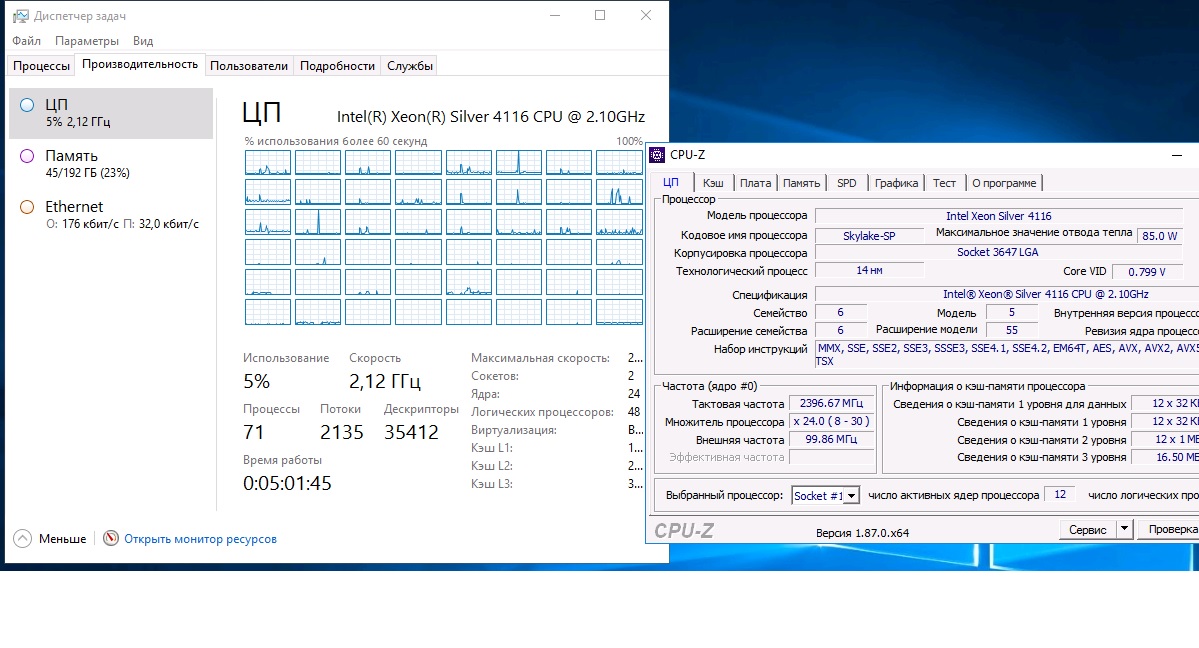Image resolution: width=1199 pixels, height=648 pixels.
Task: Click the Socket 3647 LGA package field
Action: click(999, 252)
